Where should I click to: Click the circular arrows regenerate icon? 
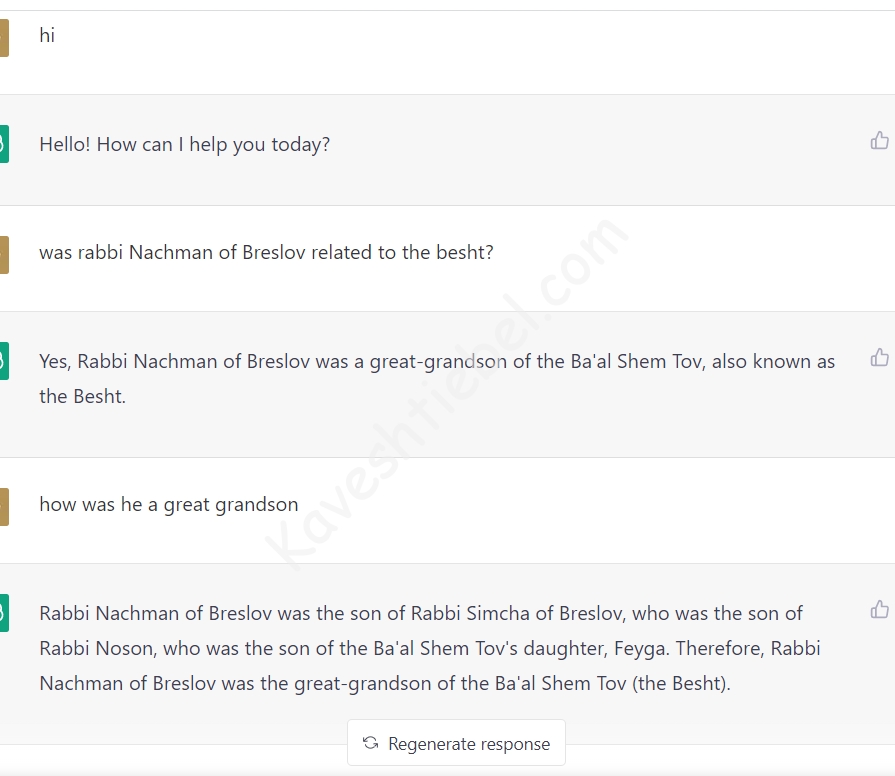(x=371, y=743)
